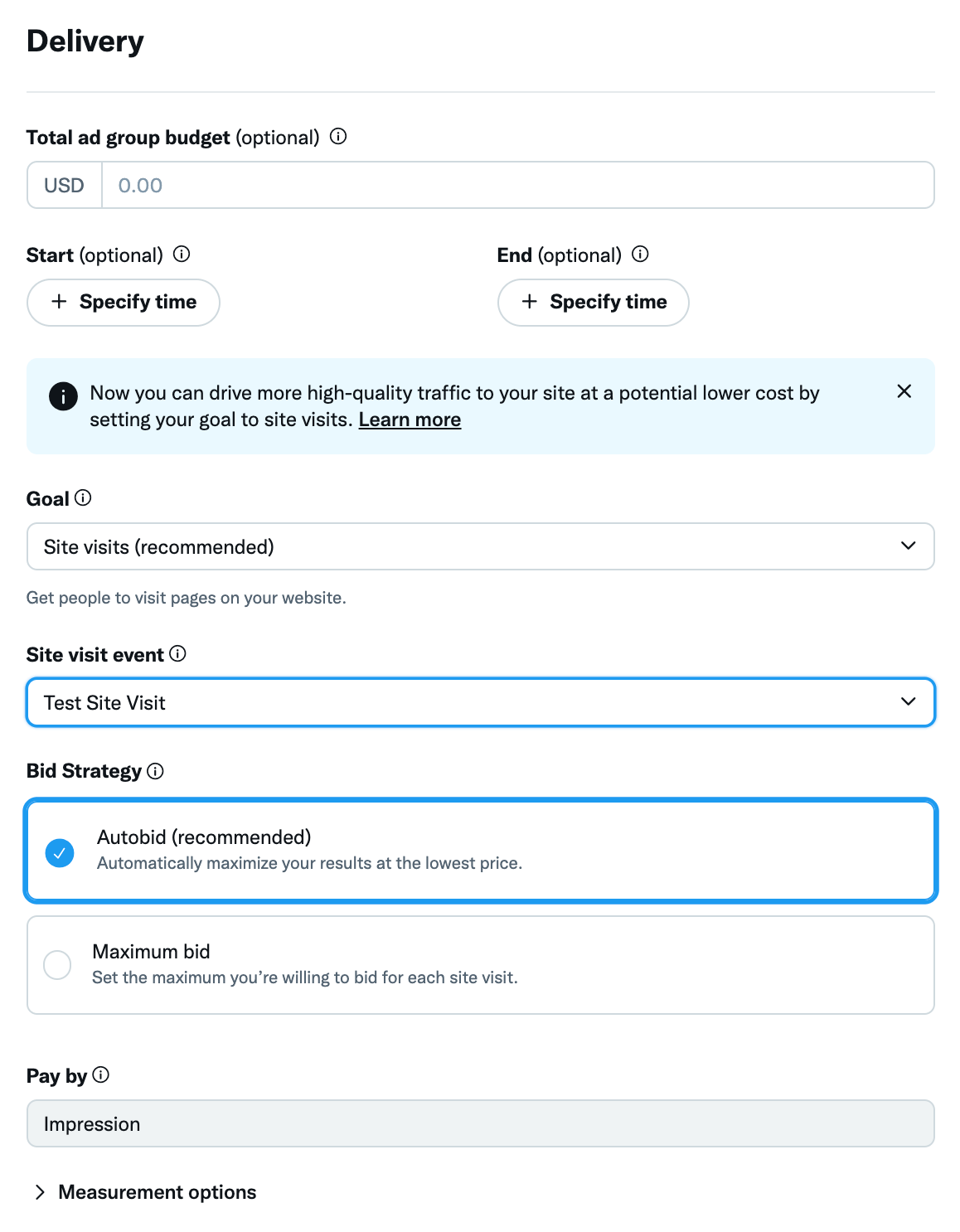Open the Site visit event dropdown

[480, 702]
